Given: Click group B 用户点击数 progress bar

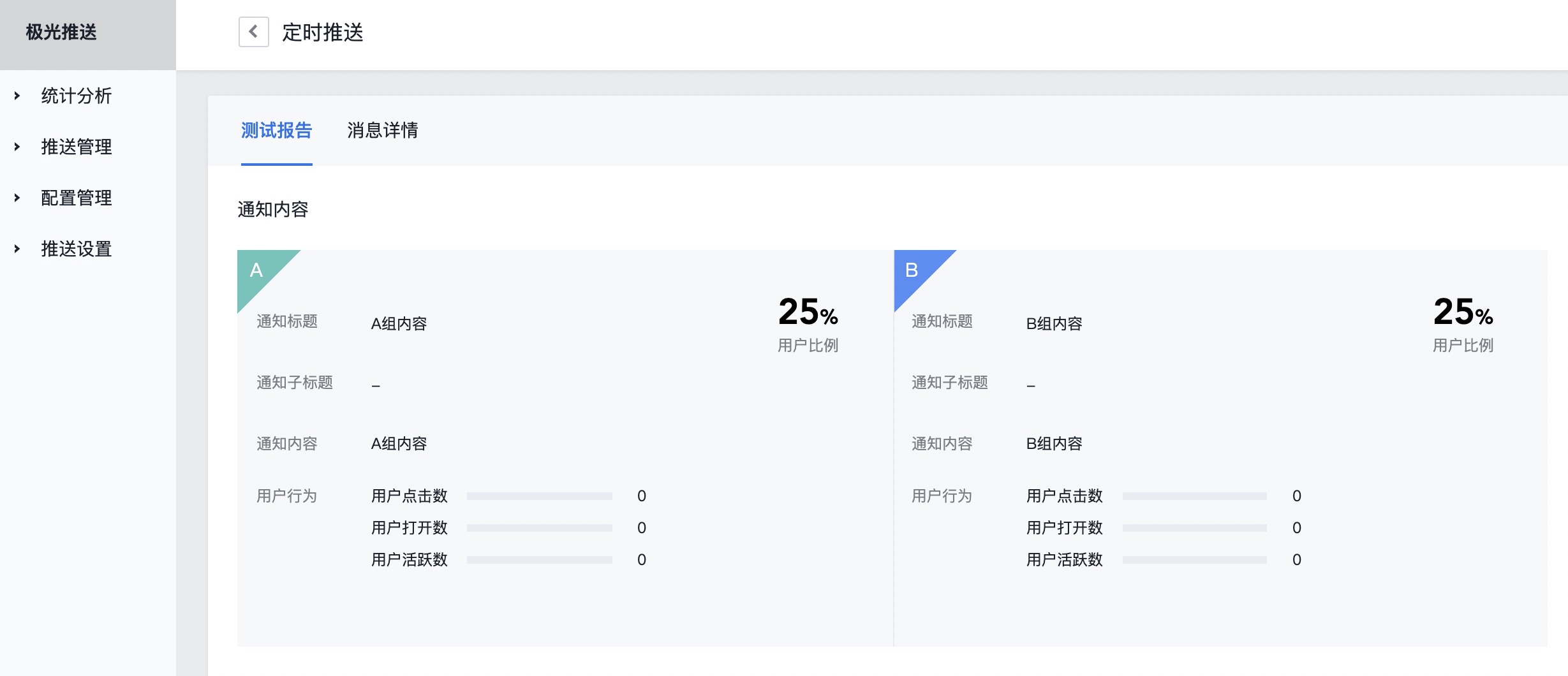Looking at the screenshot, I should 1195,496.
